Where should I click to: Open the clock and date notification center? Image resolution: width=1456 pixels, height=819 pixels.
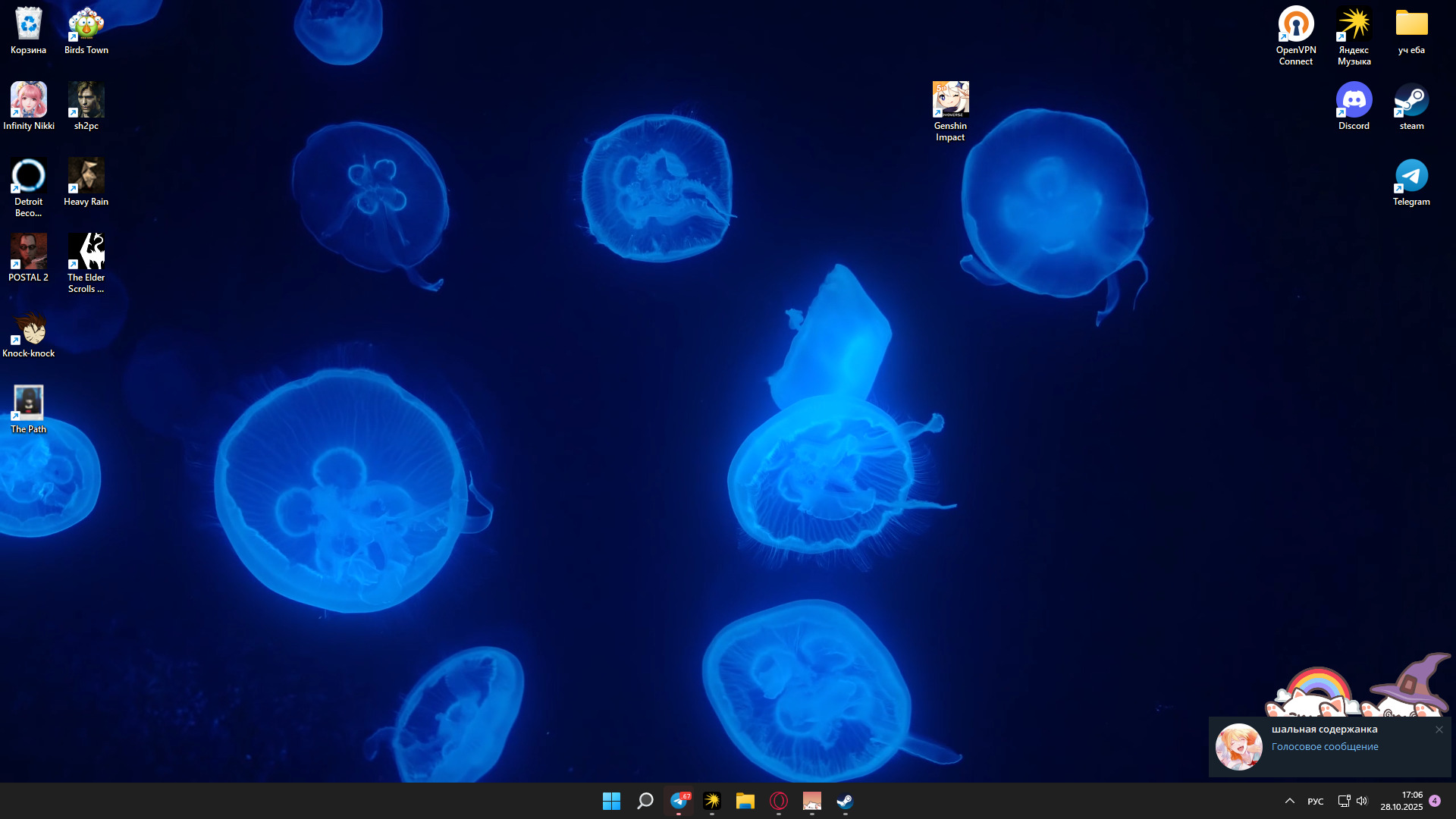tap(1401, 801)
